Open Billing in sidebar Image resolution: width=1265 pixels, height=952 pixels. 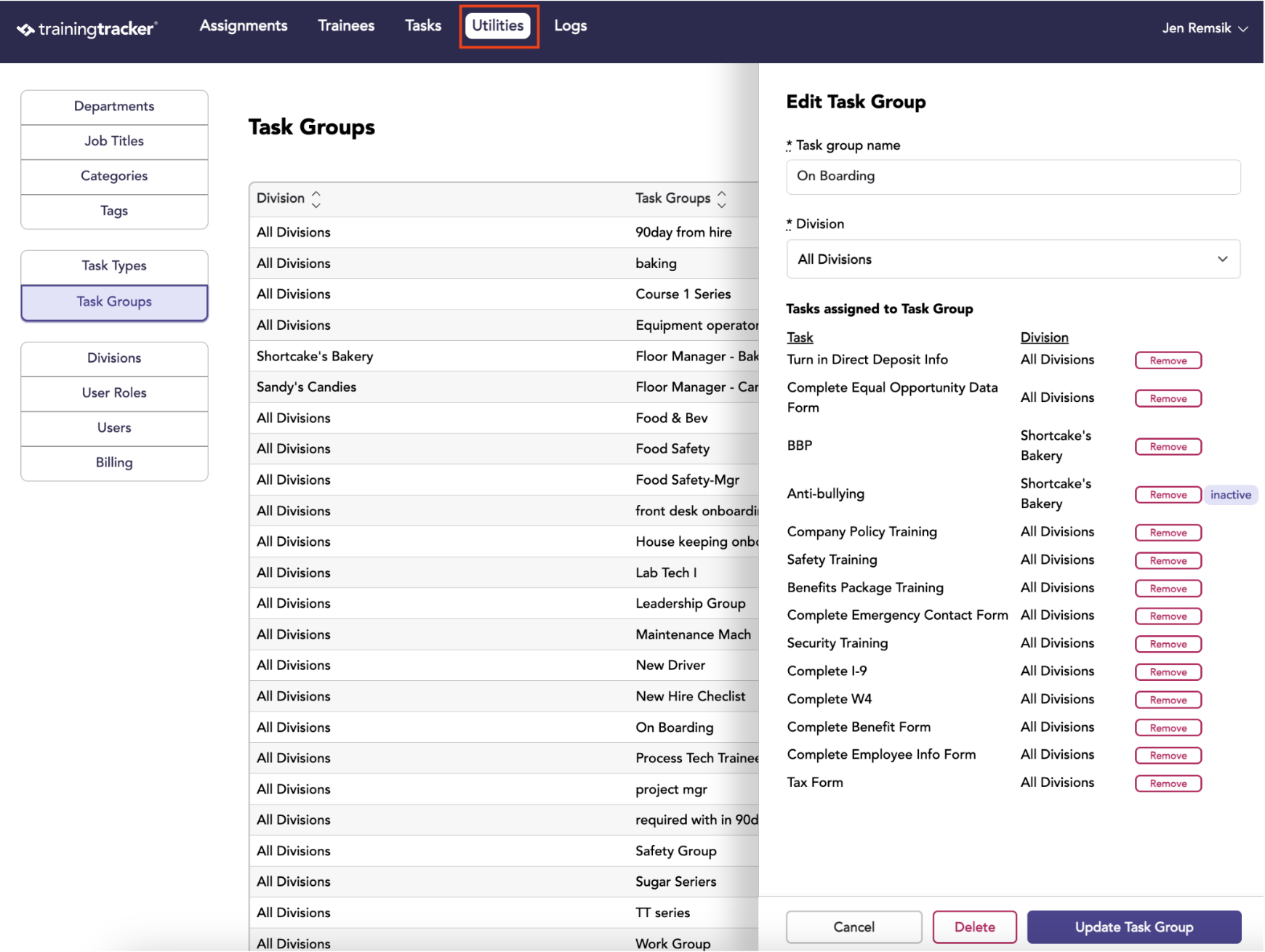[x=114, y=464]
